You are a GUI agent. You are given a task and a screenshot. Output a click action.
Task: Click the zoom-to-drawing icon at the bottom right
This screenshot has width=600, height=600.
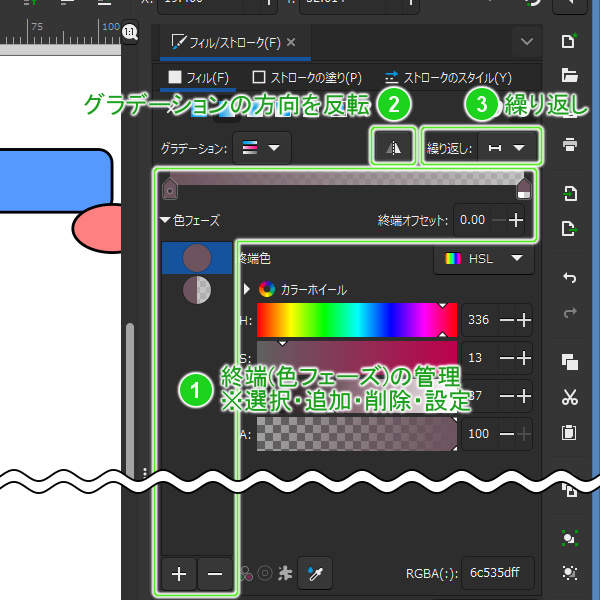pos(569,572)
